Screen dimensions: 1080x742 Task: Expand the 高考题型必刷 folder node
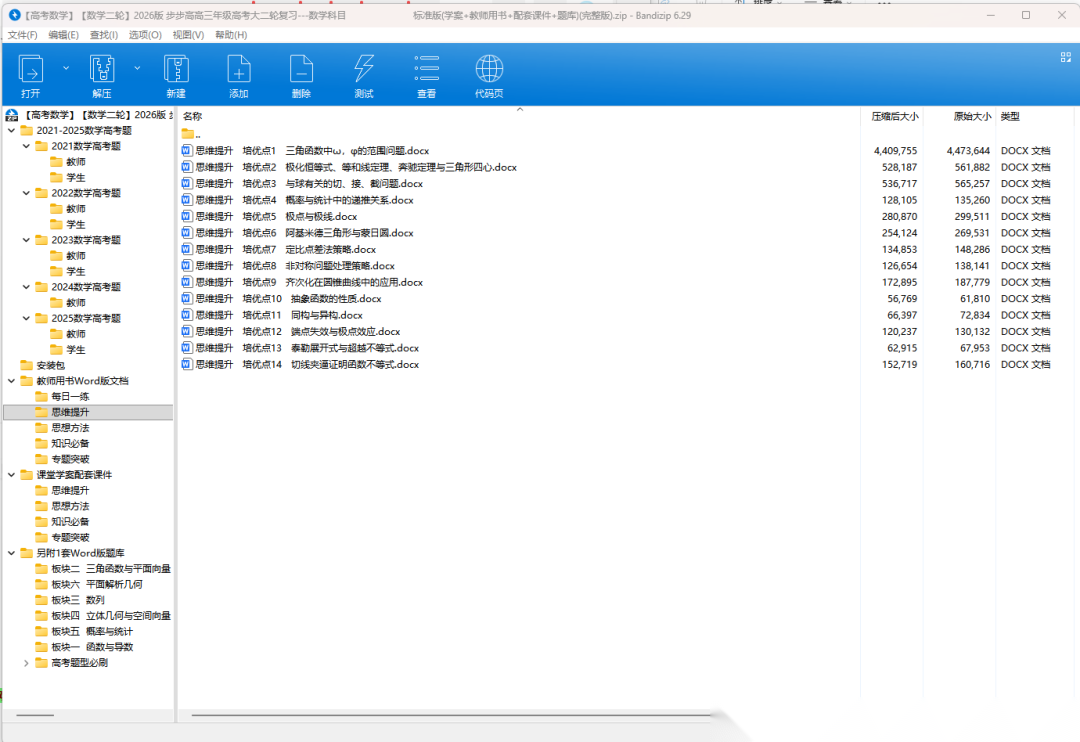[27, 663]
